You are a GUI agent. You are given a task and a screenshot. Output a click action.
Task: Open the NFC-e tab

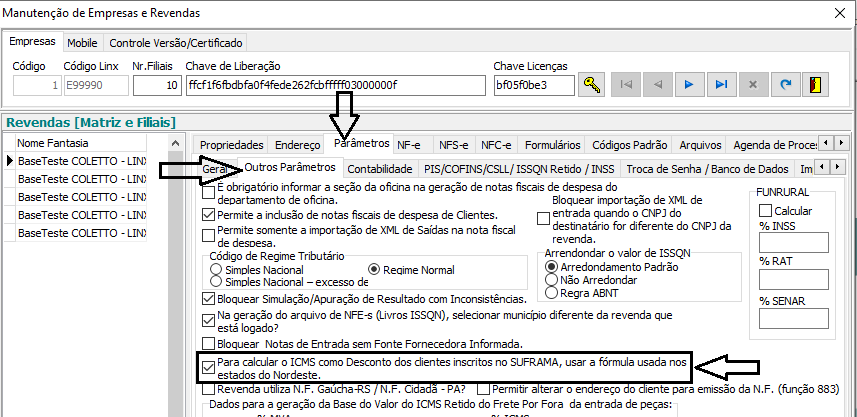point(496,145)
